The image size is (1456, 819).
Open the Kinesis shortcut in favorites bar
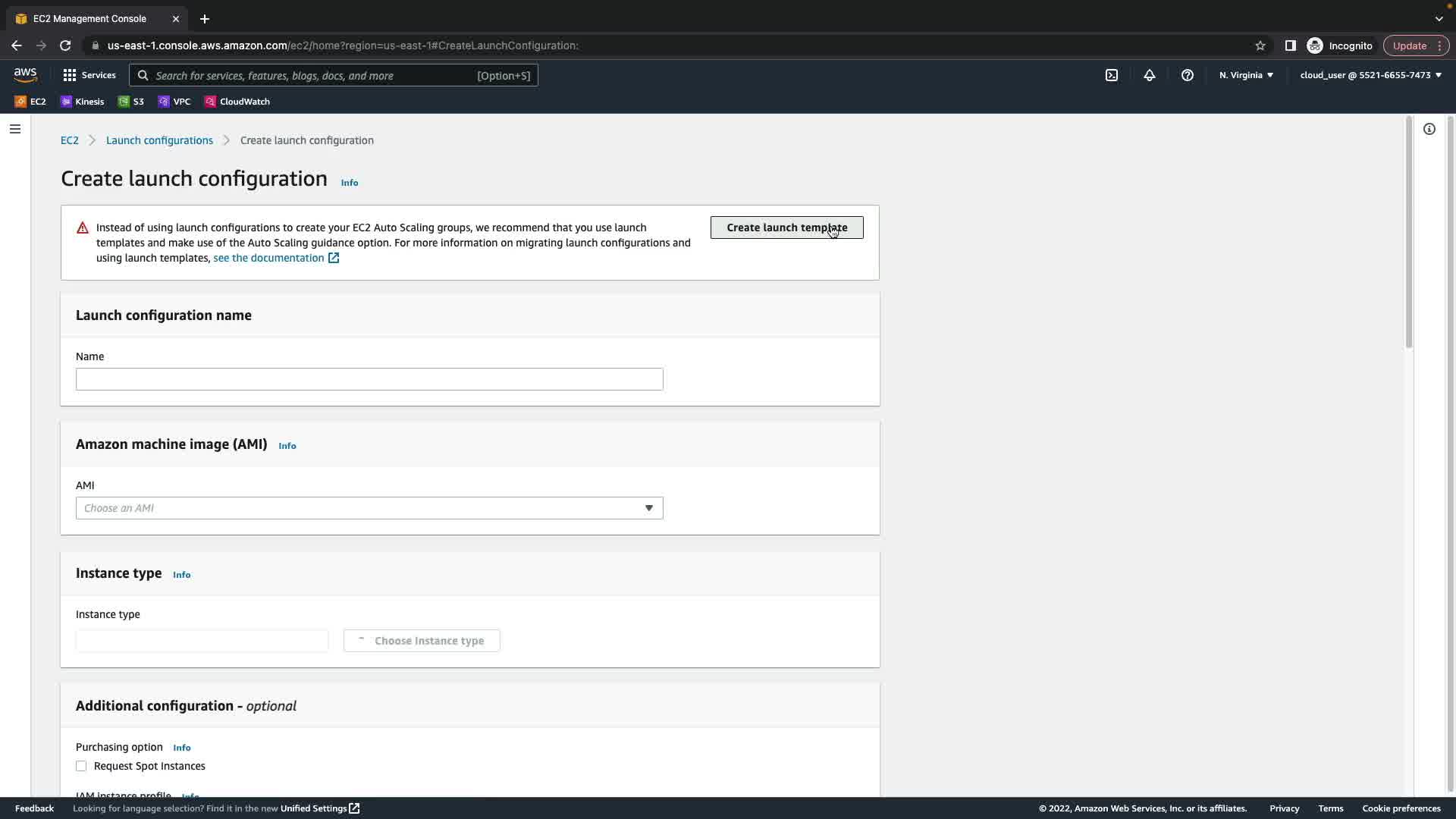(83, 102)
